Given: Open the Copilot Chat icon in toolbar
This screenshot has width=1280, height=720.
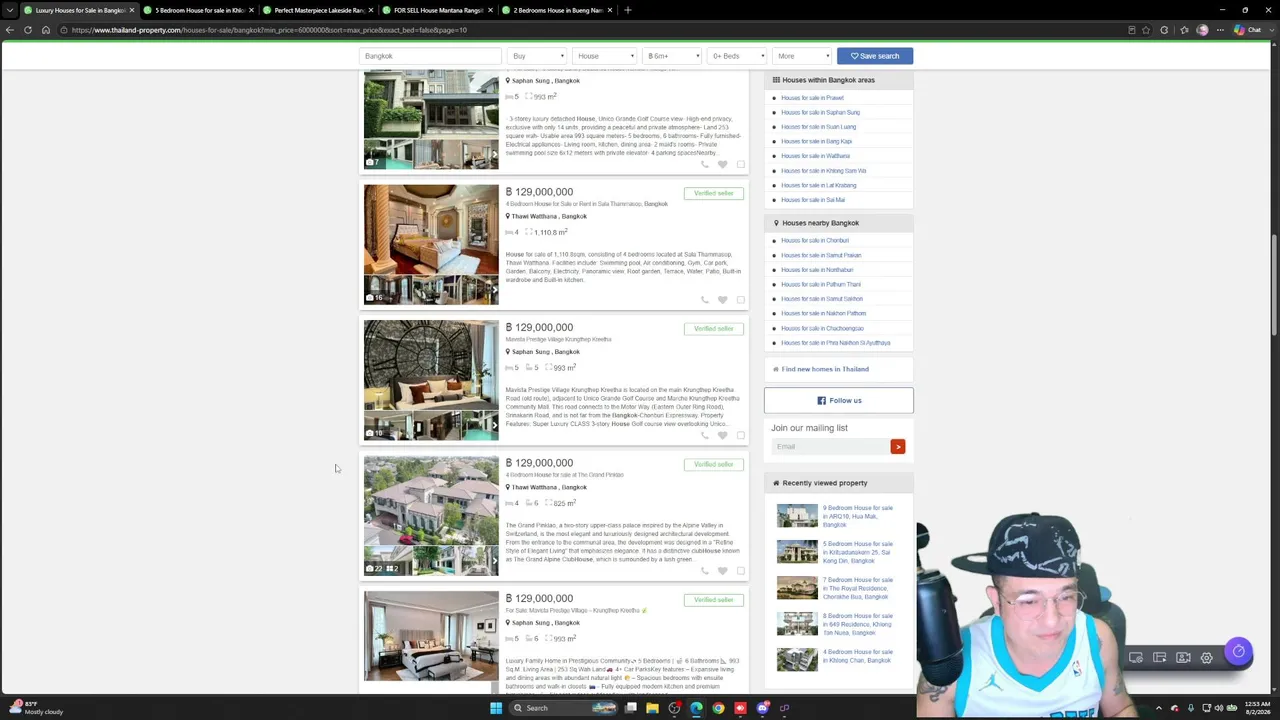Looking at the screenshot, I should coord(1248,30).
